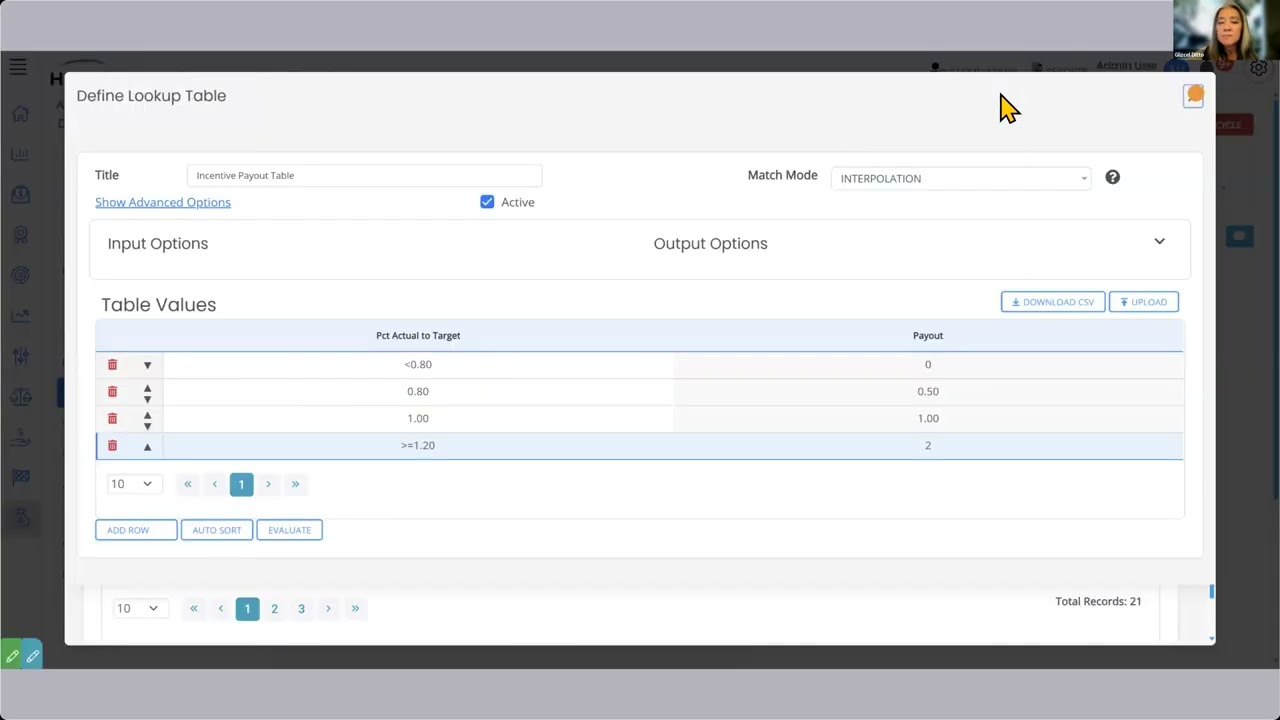This screenshot has height=720, width=1280.
Task: Expand the Input/Output Options chevron
Action: [x=1159, y=241]
